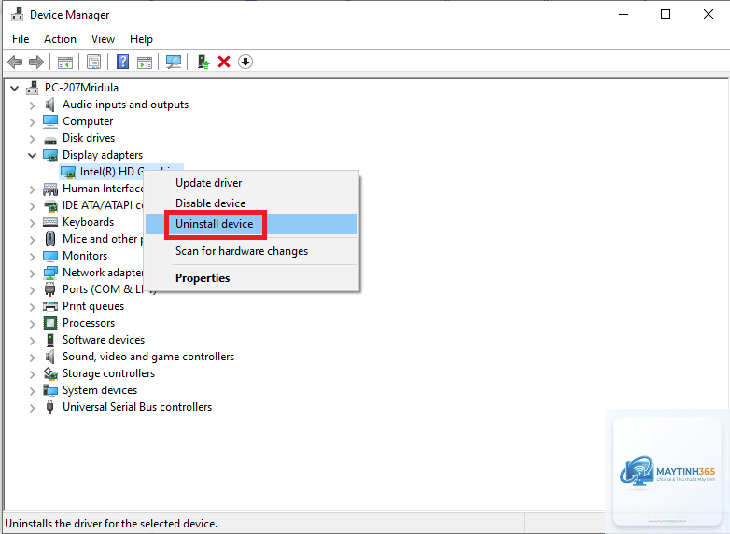Open the Help menu

point(141,39)
